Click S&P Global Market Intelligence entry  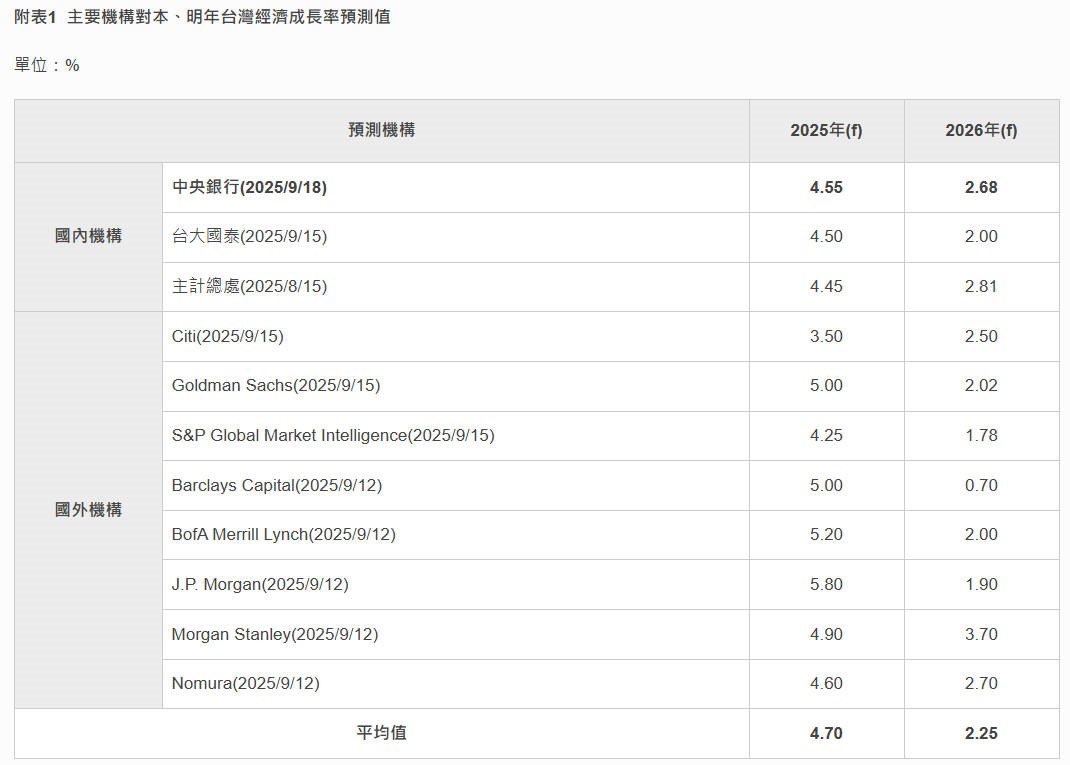332,436
